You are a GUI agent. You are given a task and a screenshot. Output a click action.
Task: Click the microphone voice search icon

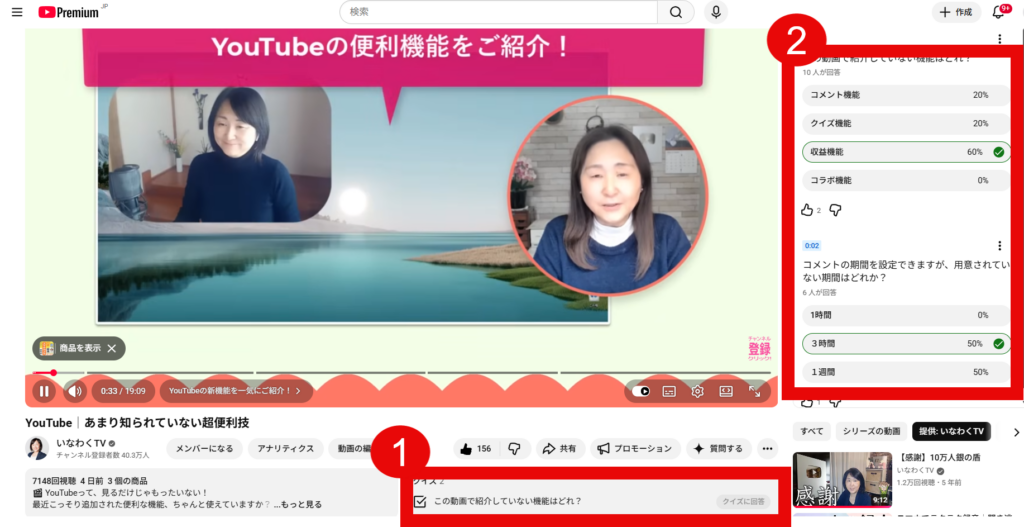(715, 12)
